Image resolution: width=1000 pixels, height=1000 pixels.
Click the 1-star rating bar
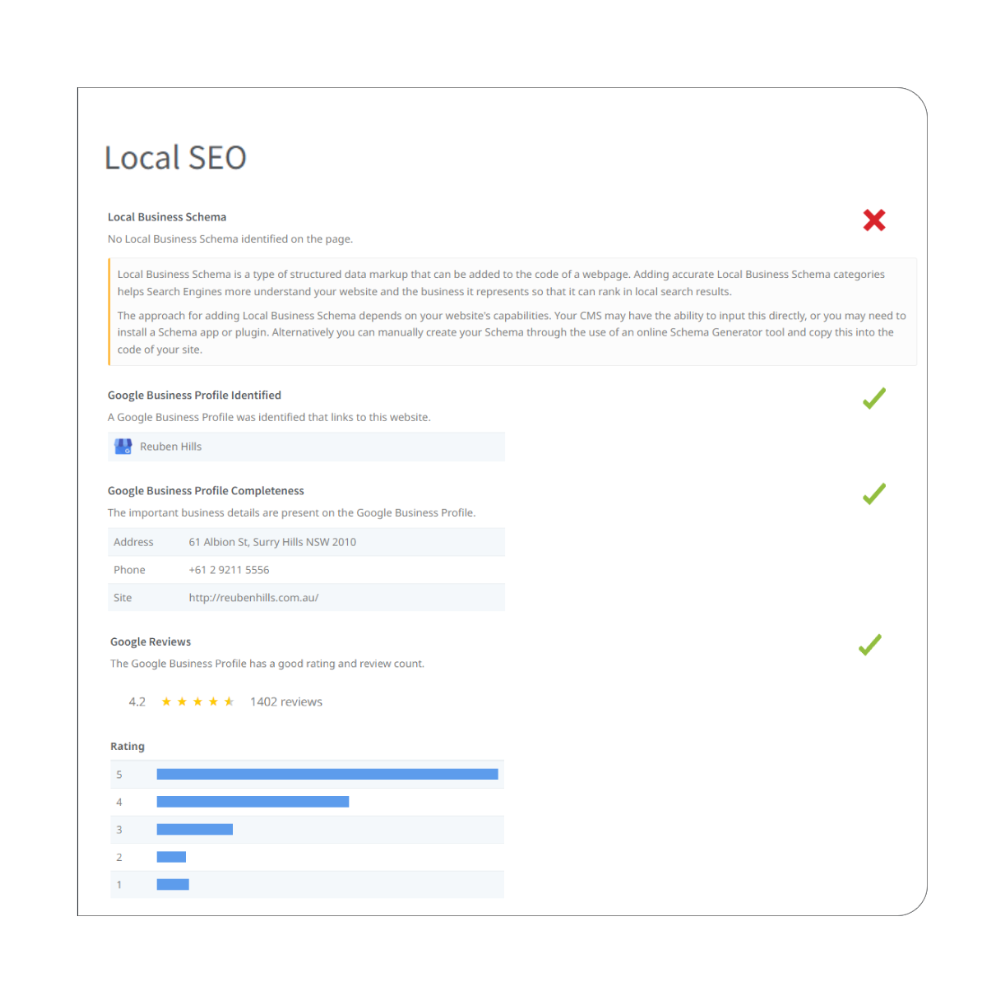173,884
